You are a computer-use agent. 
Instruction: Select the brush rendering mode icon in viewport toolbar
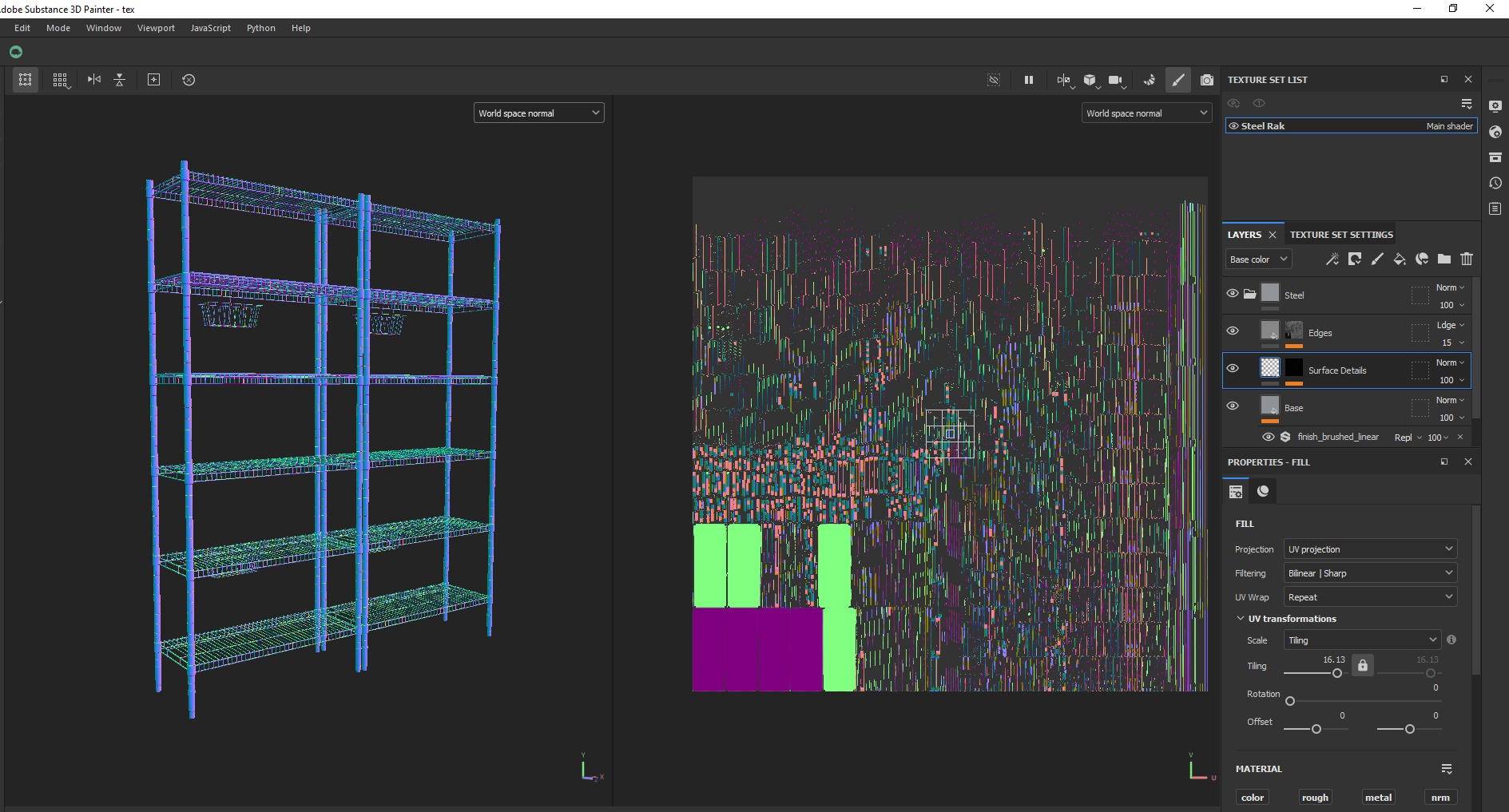(x=1178, y=80)
